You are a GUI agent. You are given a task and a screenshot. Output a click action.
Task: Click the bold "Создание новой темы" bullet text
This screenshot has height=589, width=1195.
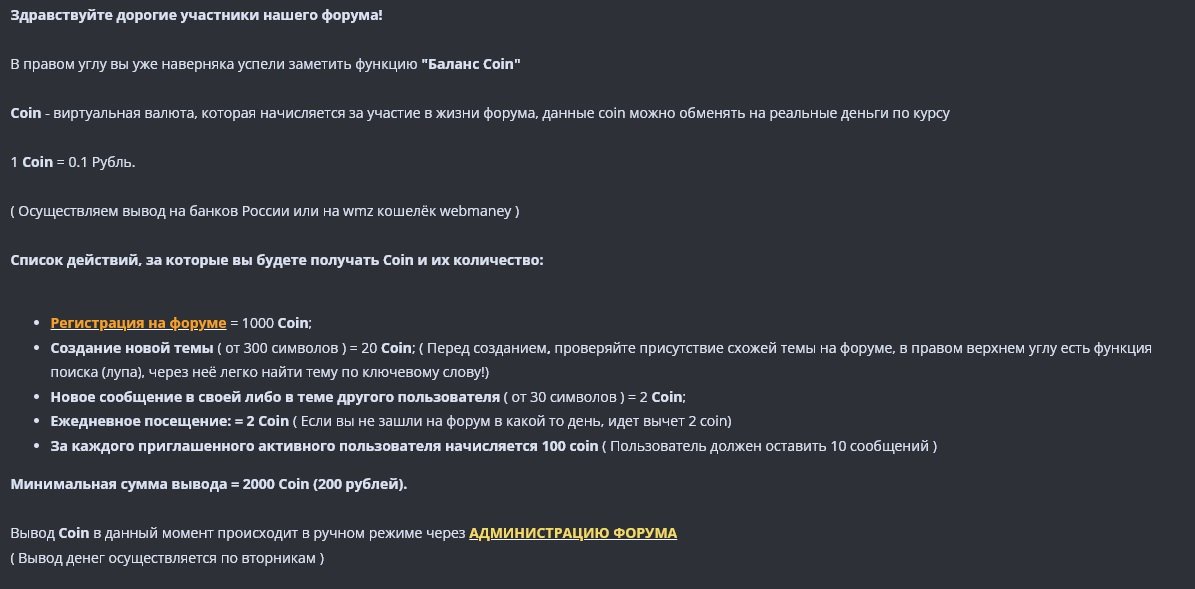click(131, 348)
